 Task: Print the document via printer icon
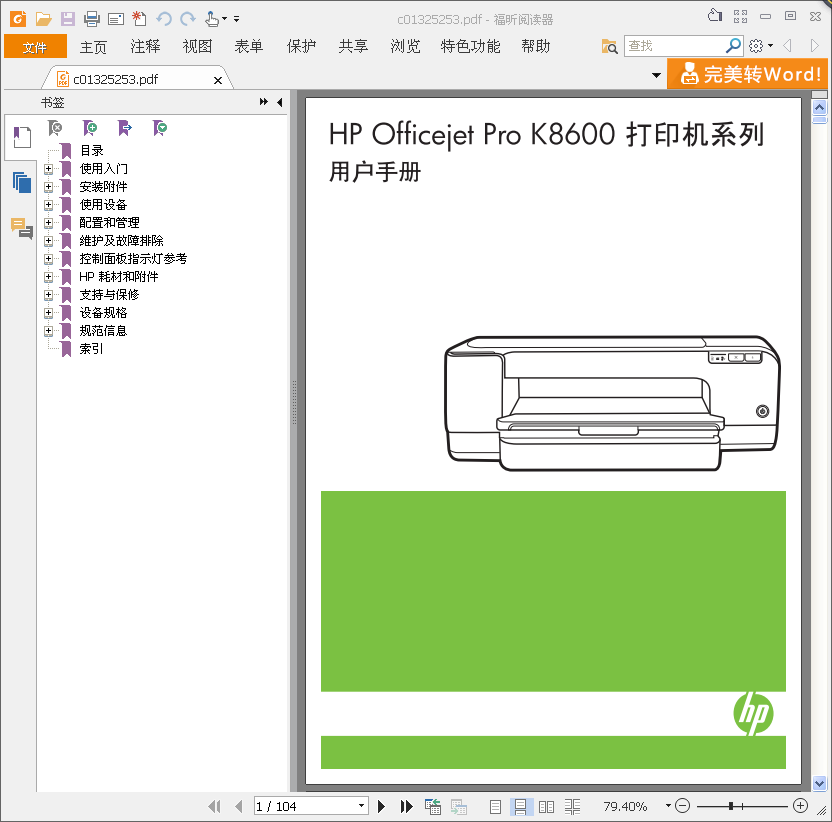[92, 19]
